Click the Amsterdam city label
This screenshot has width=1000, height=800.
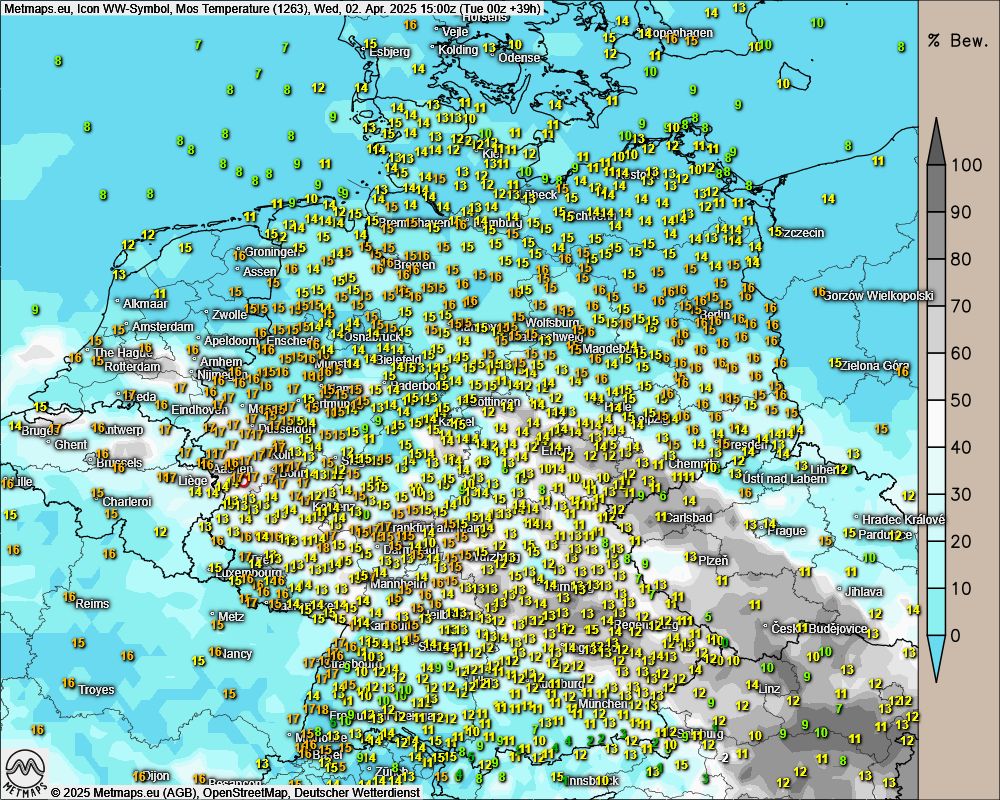(162, 327)
